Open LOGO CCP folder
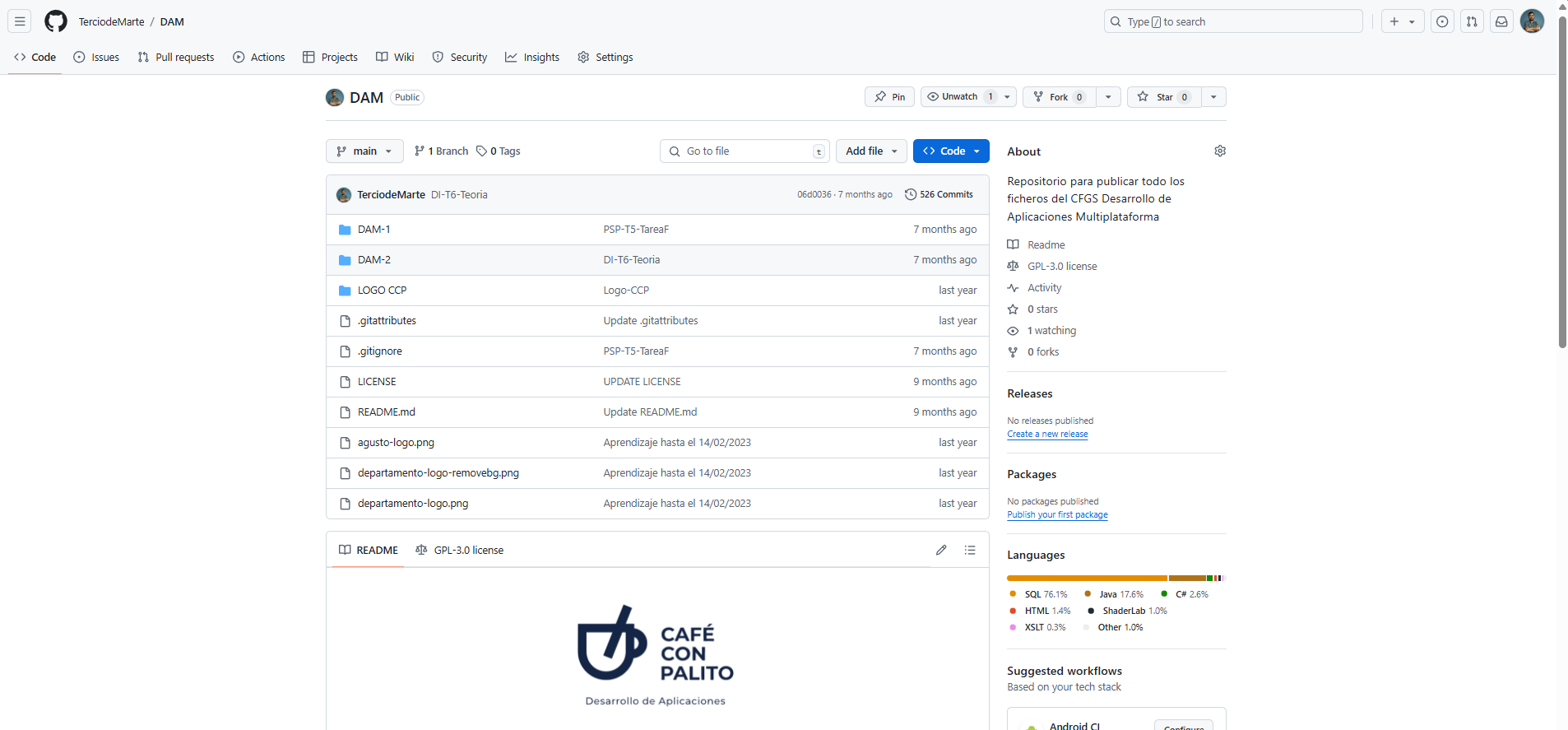This screenshot has width=1568, height=730. tap(382, 291)
